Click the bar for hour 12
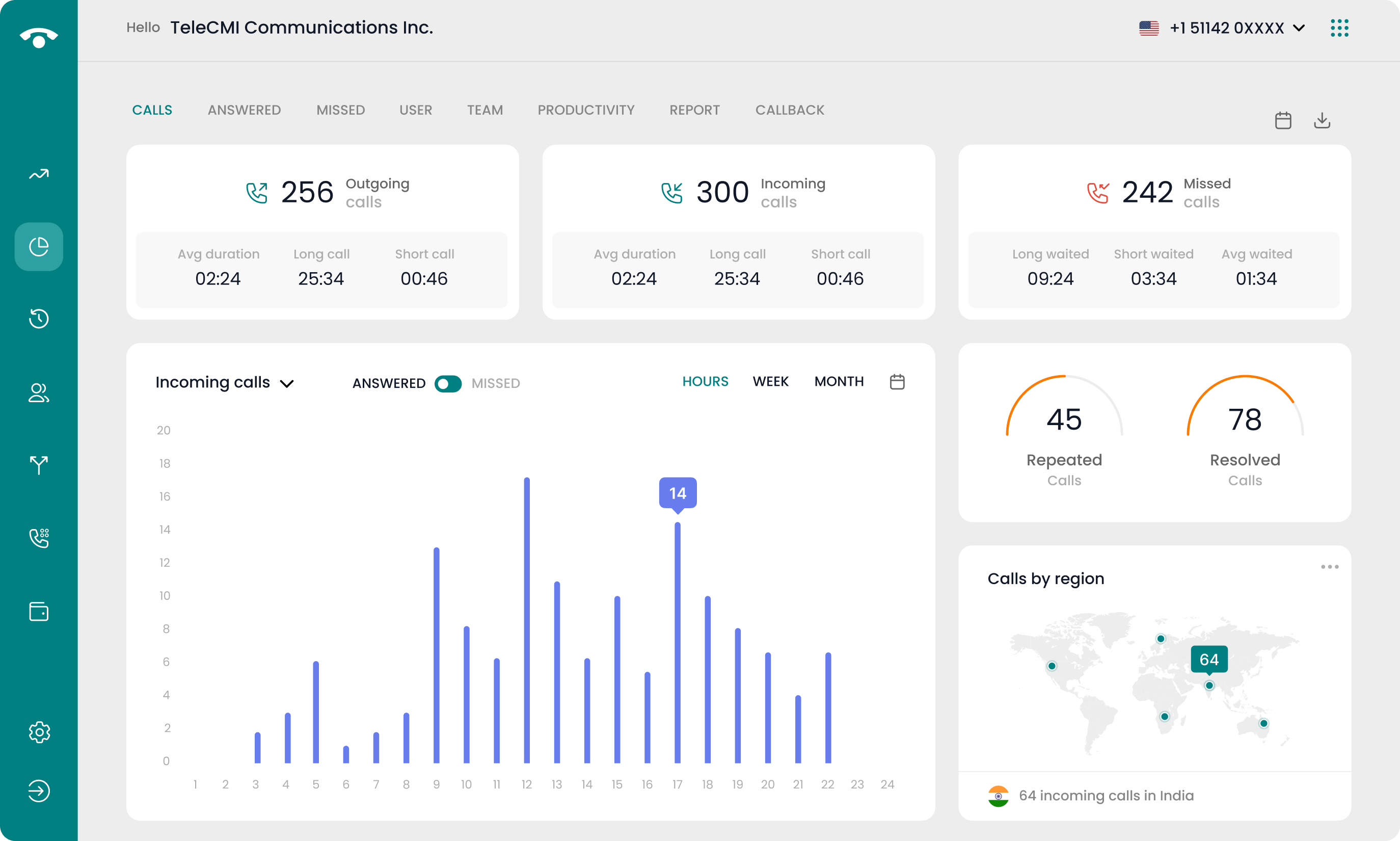The width and height of the screenshot is (1400, 841). (x=527, y=620)
